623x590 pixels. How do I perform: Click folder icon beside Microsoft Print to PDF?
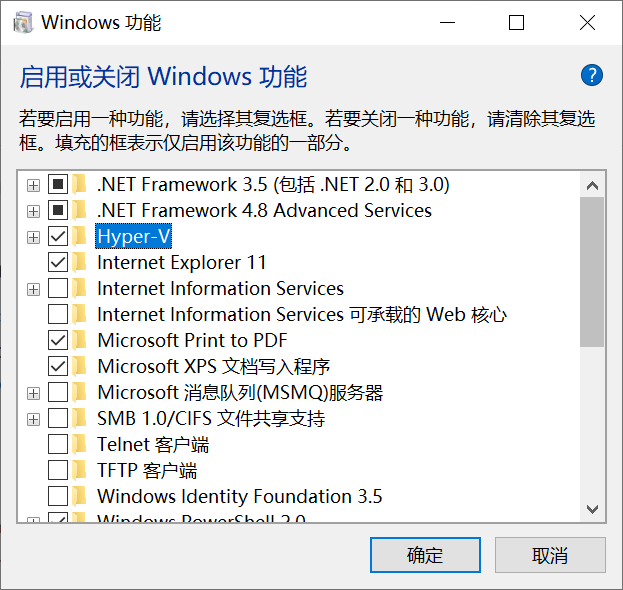click(x=81, y=341)
